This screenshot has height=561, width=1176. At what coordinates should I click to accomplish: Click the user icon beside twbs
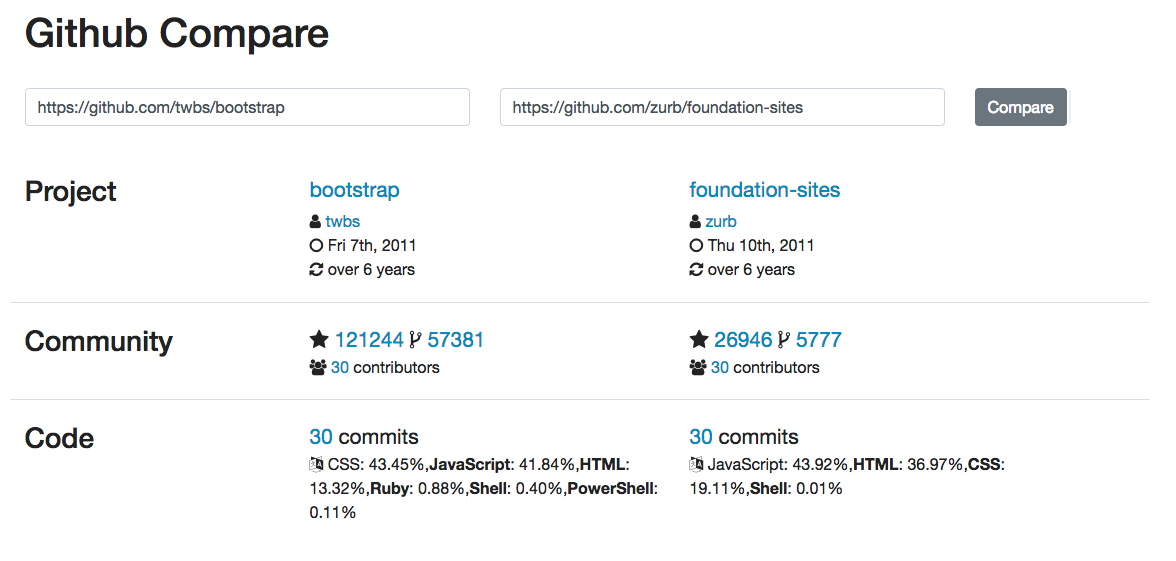(x=315, y=221)
